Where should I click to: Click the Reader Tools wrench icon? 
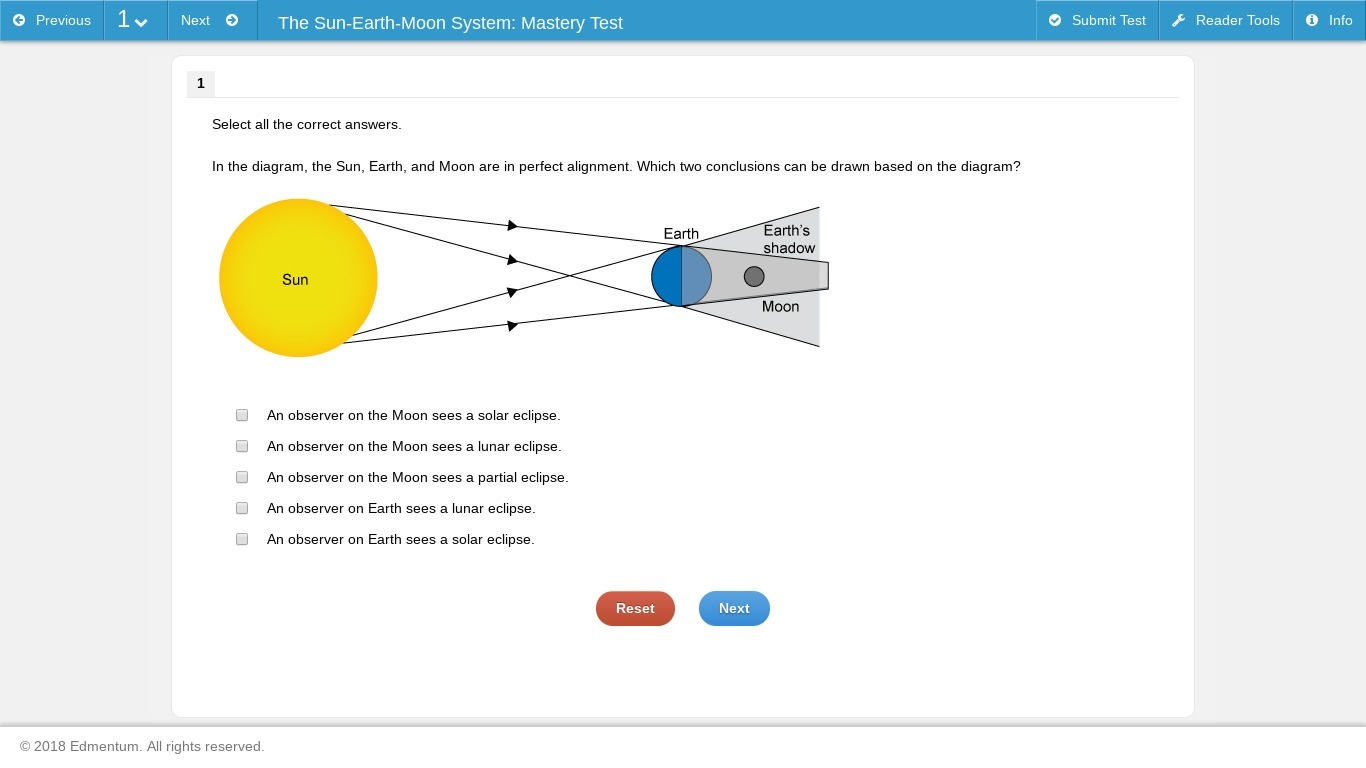1178,20
